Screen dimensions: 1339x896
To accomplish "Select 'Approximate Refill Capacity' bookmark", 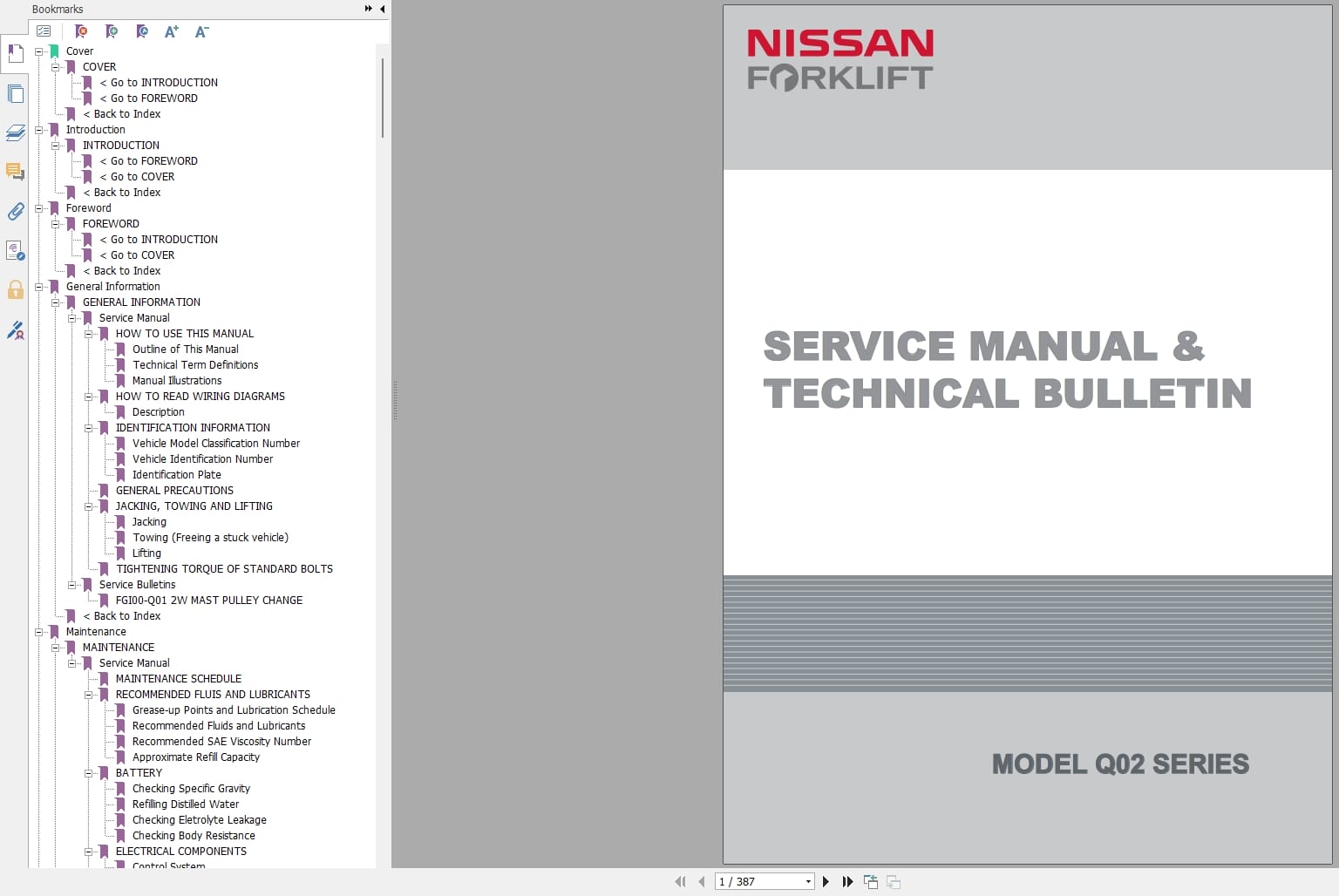I will tap(196, 757).
